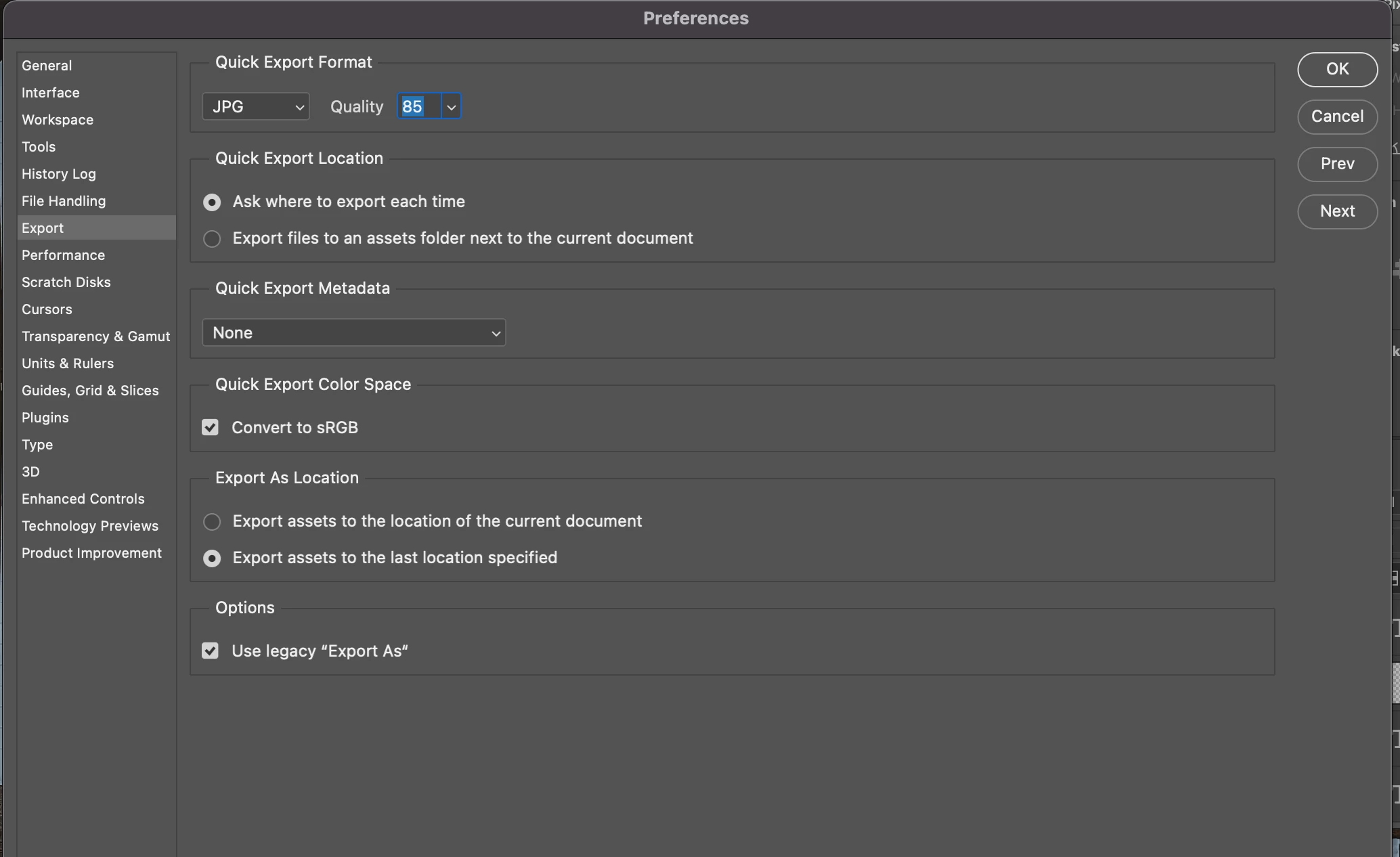Select Export files to an assets folder option
Viewport: 1400px width, 857px height.
pos(212,239)
